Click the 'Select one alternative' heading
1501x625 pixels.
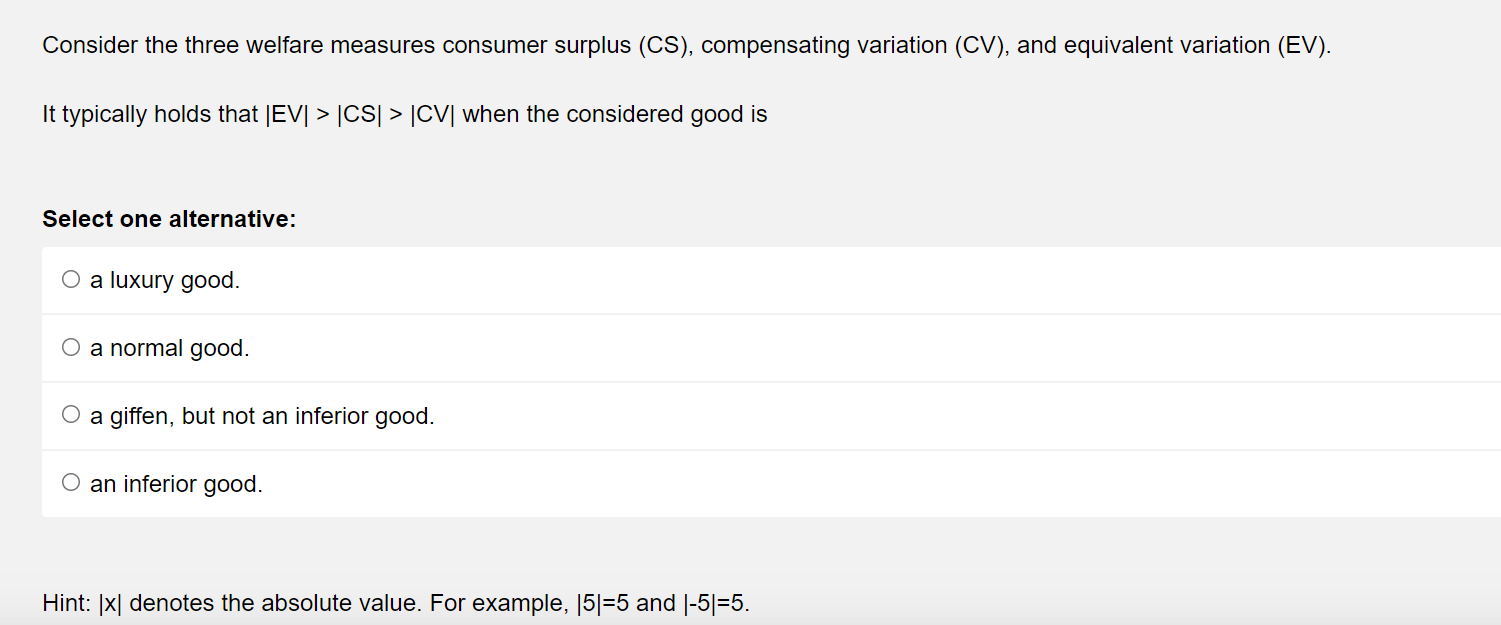168,218
